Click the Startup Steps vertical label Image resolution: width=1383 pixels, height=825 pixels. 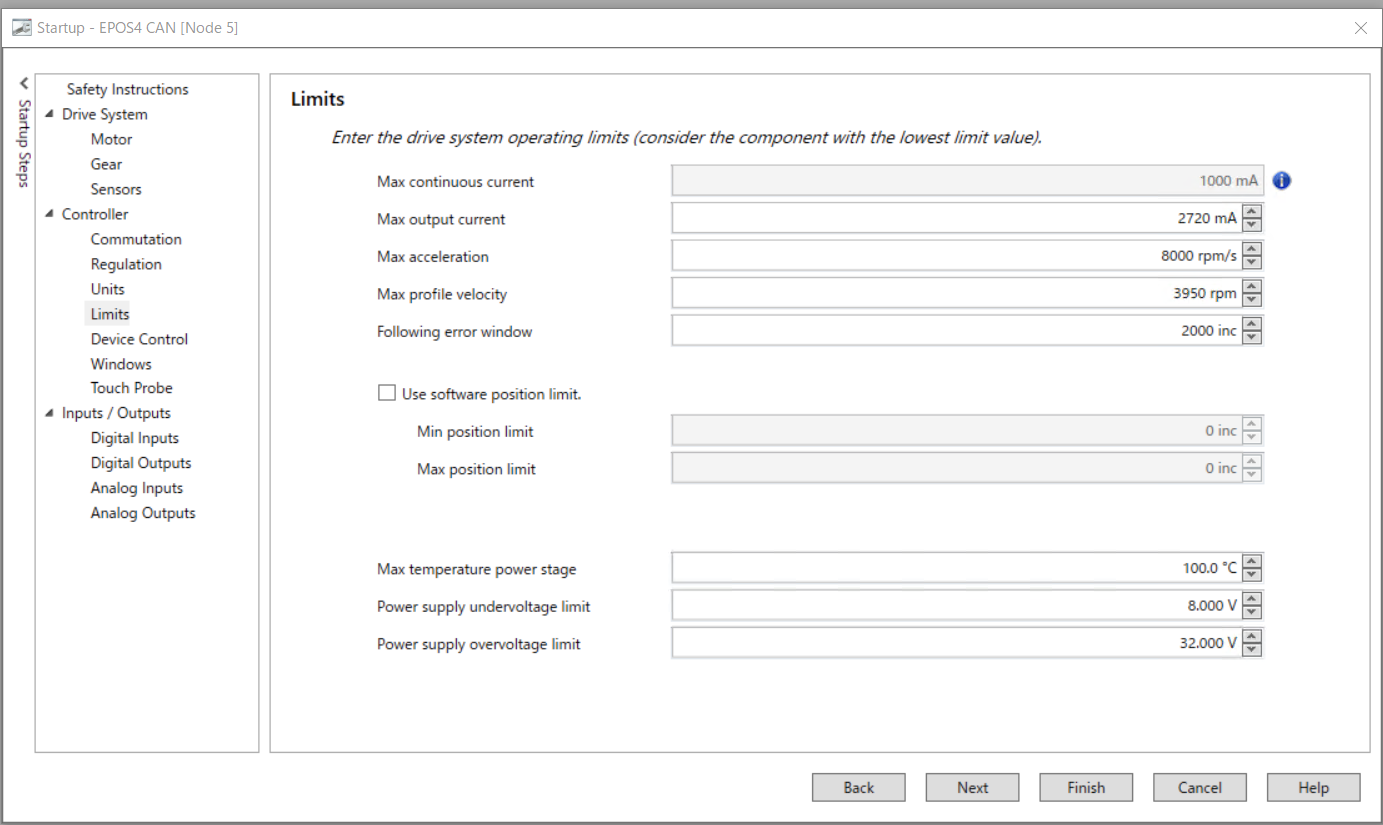point(24,143)
